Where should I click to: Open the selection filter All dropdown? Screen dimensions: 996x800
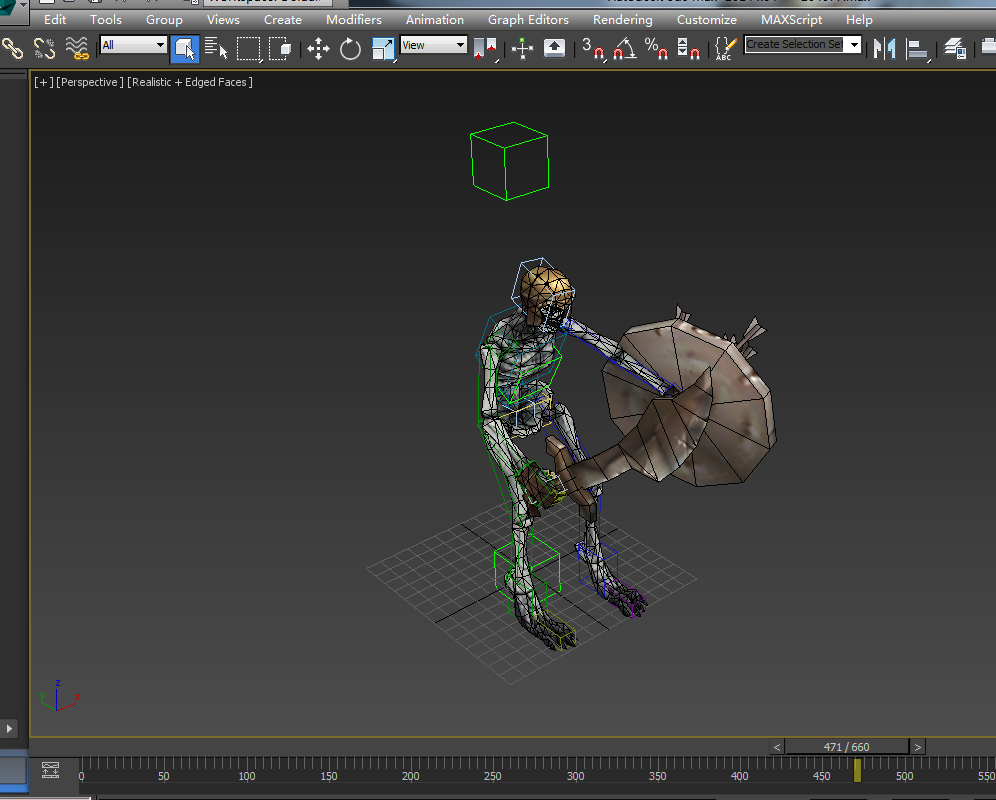(133, 45)
